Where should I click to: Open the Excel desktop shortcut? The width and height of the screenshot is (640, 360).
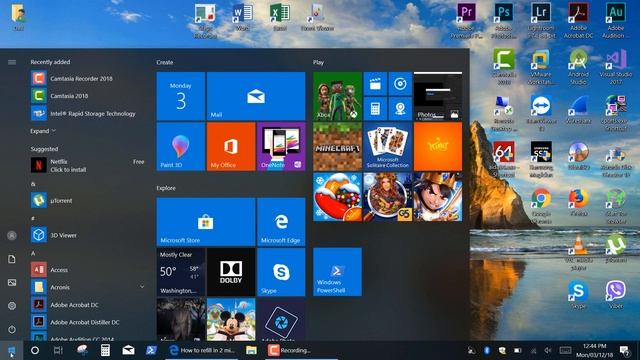tap(280, 17)
